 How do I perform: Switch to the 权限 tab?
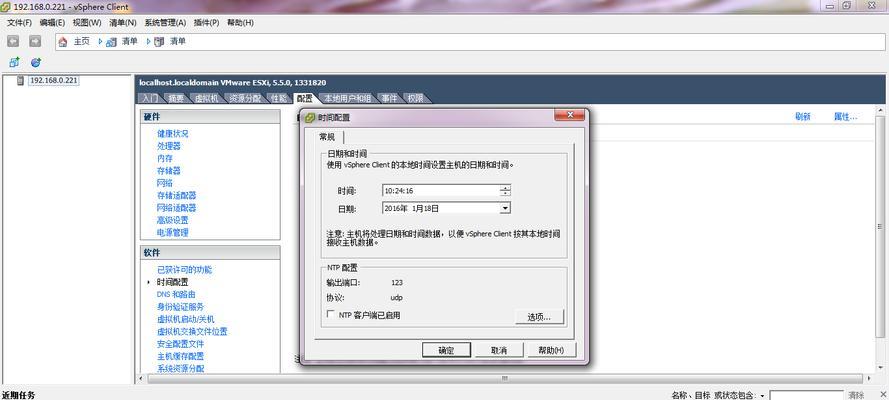tap(415, 99)
